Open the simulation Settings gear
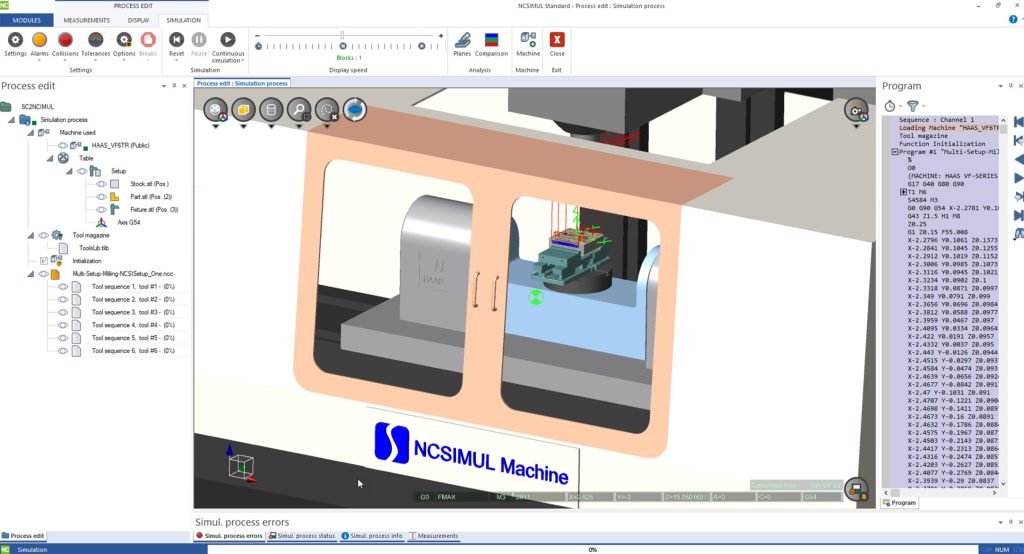Screen dimensions: 1024x554 pyautogui.click(x=15, y=39)
